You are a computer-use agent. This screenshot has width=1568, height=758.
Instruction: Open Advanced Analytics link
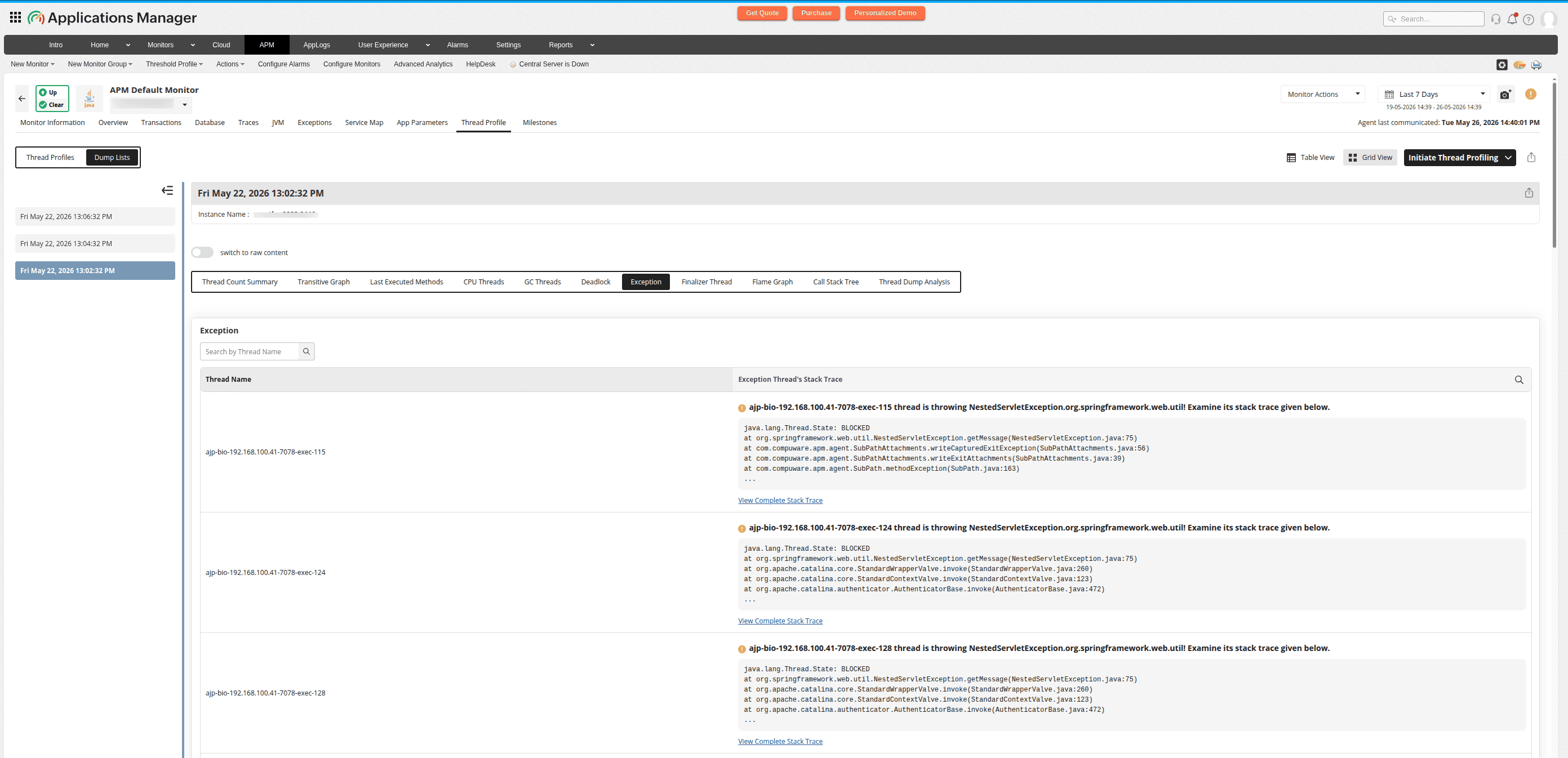coord(423,64)
